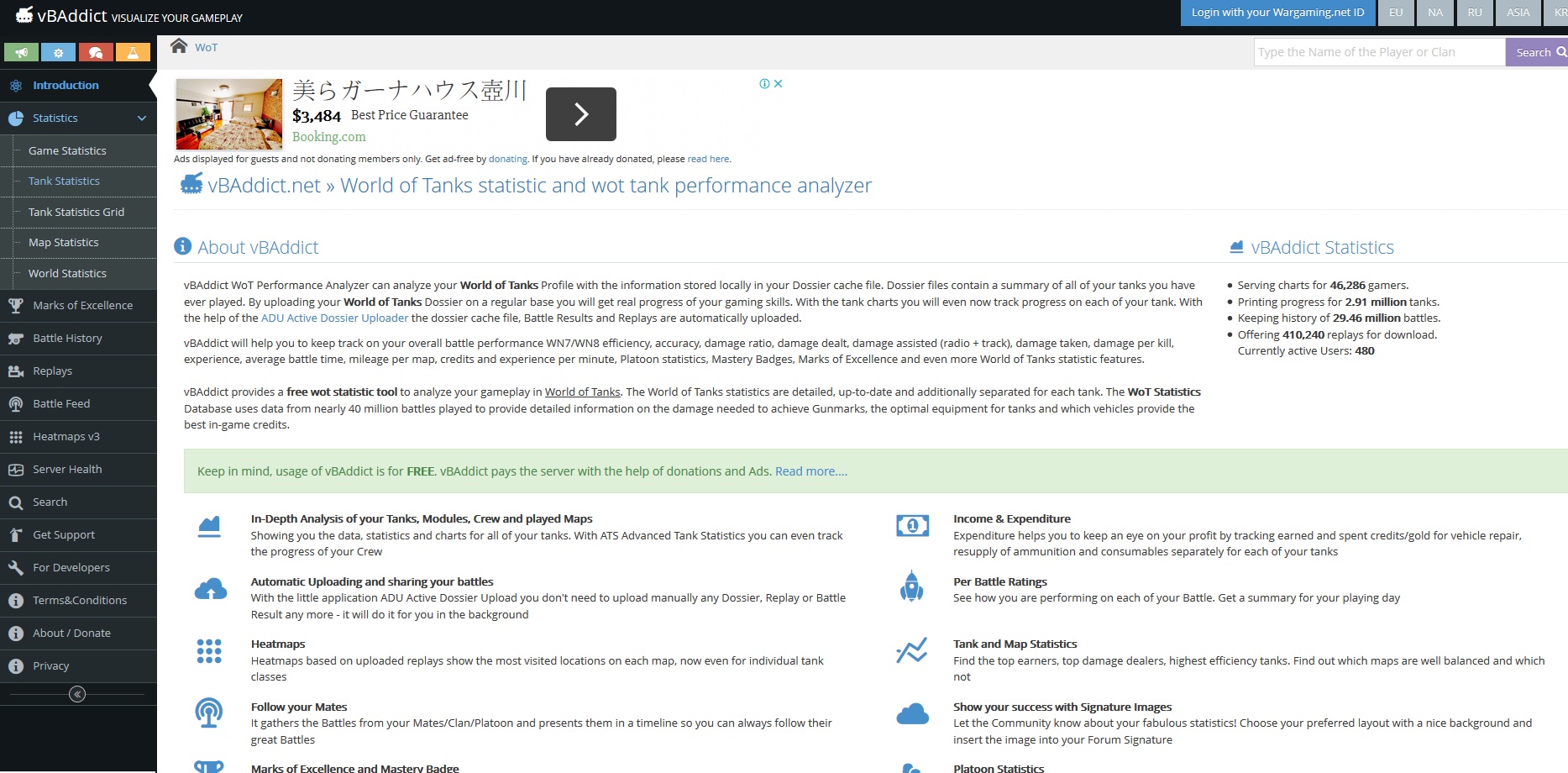1568x773 pixels.
Task: Expand the Marks of Excellence menu
Action: coord(82,306)
